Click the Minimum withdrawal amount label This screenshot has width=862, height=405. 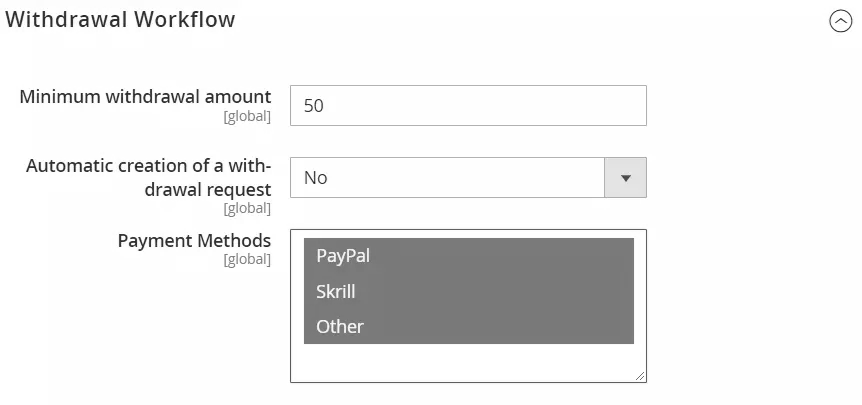pyautogui.click(x=145, y=97)
